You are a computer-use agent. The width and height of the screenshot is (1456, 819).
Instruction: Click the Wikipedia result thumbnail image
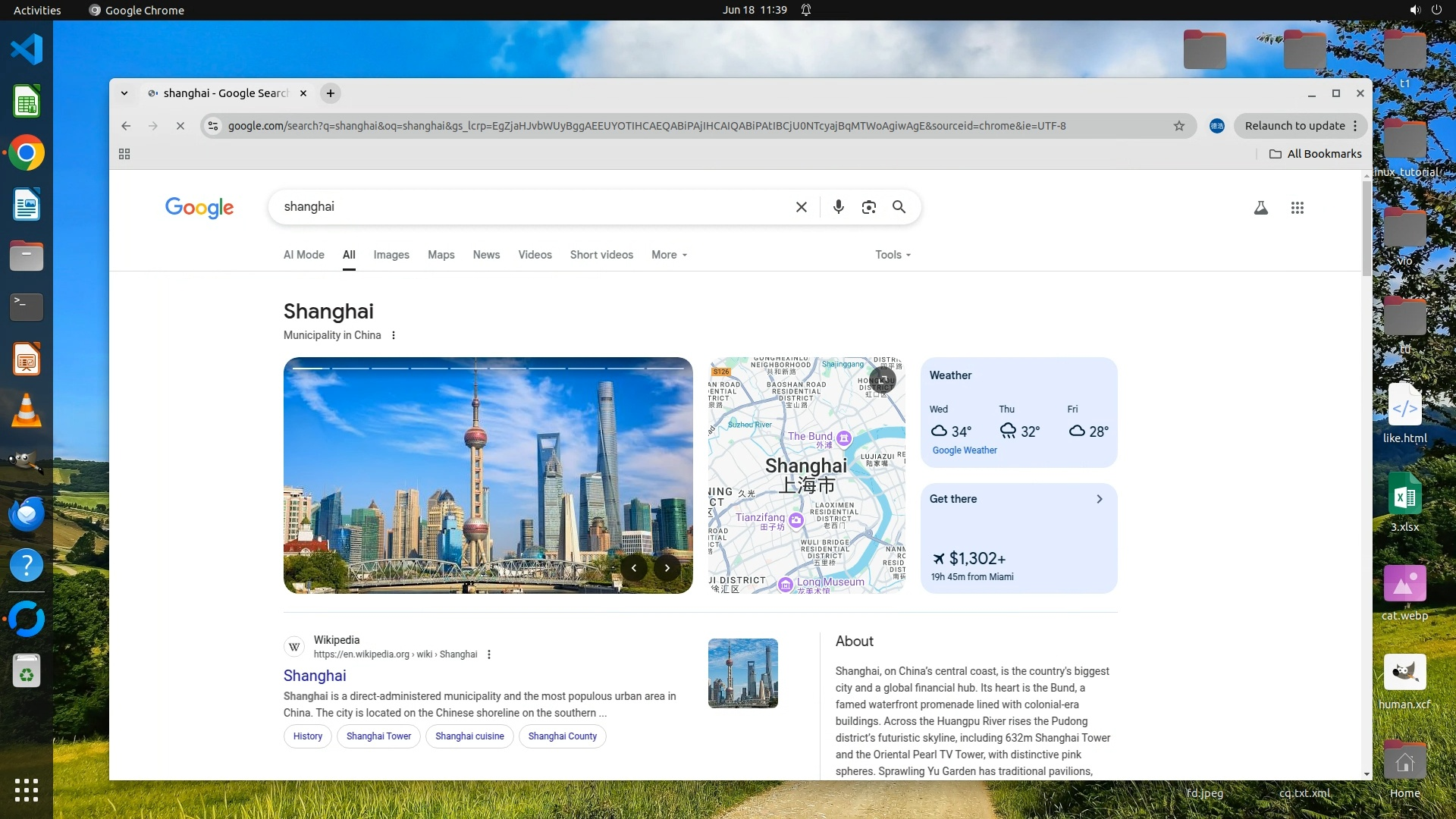click(742, 673)
